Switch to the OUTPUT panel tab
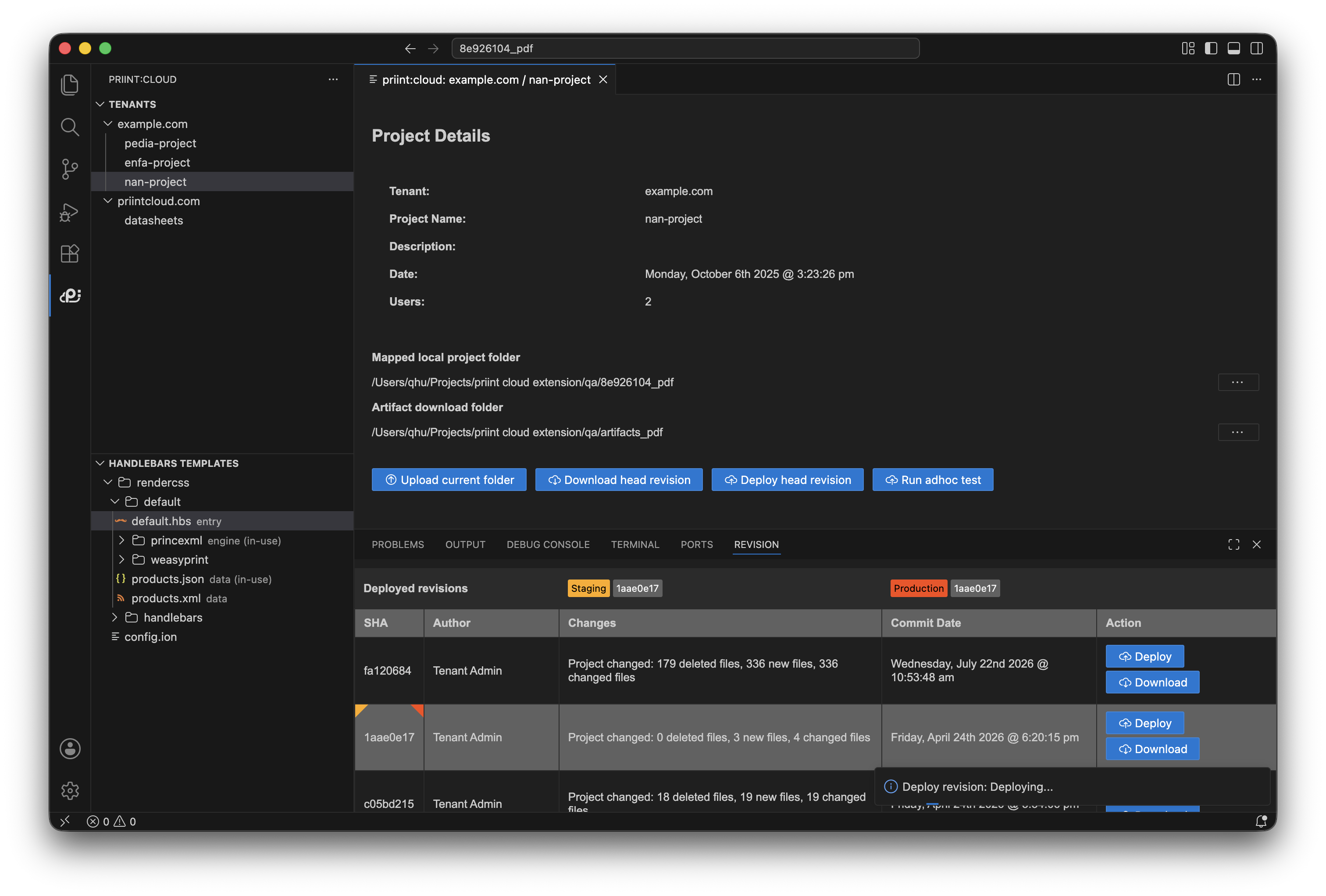This screenshot has width=1326, height=896. (x=465, y=545)
